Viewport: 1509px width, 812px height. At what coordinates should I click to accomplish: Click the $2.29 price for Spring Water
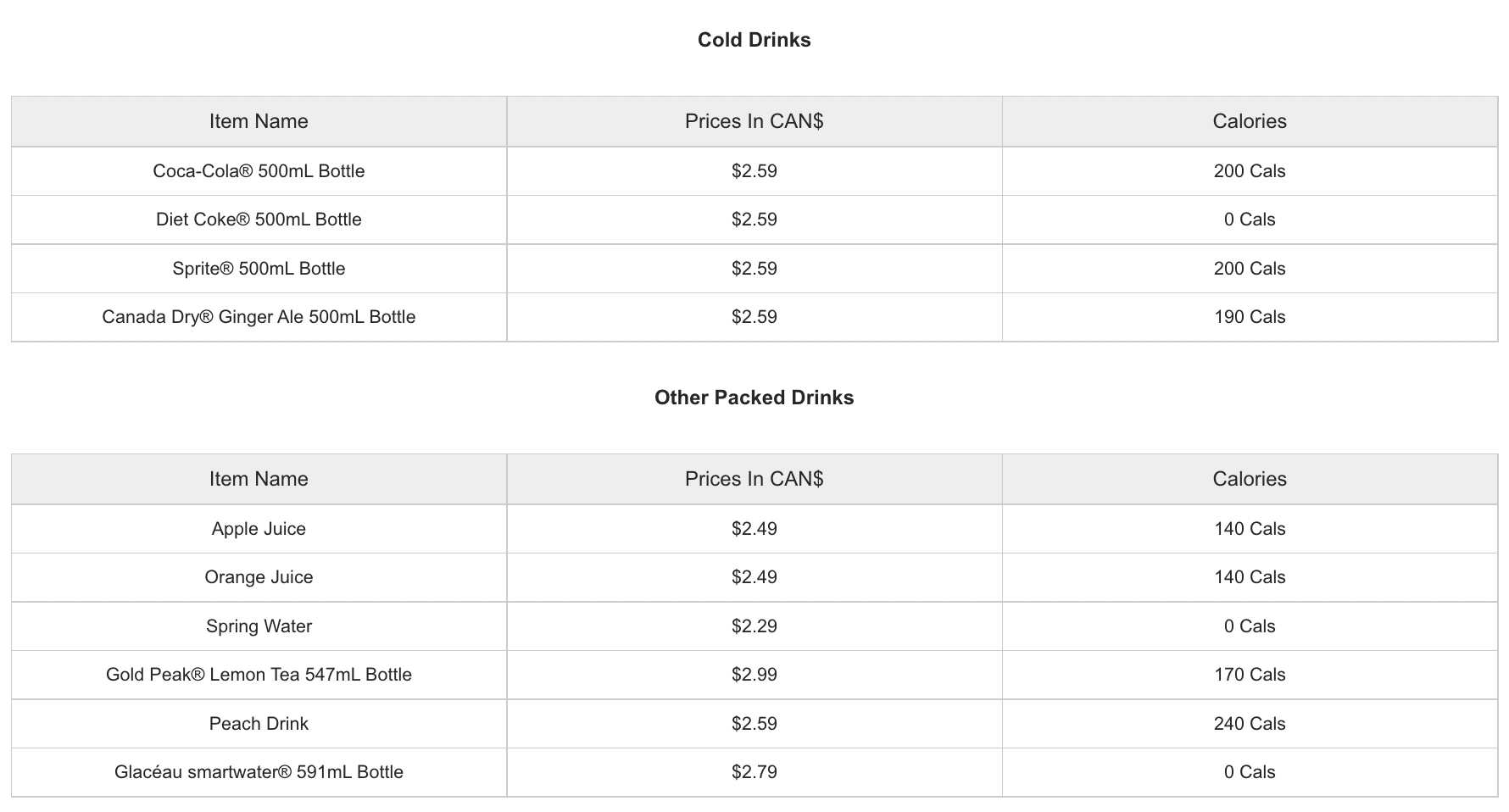[754, 626]
